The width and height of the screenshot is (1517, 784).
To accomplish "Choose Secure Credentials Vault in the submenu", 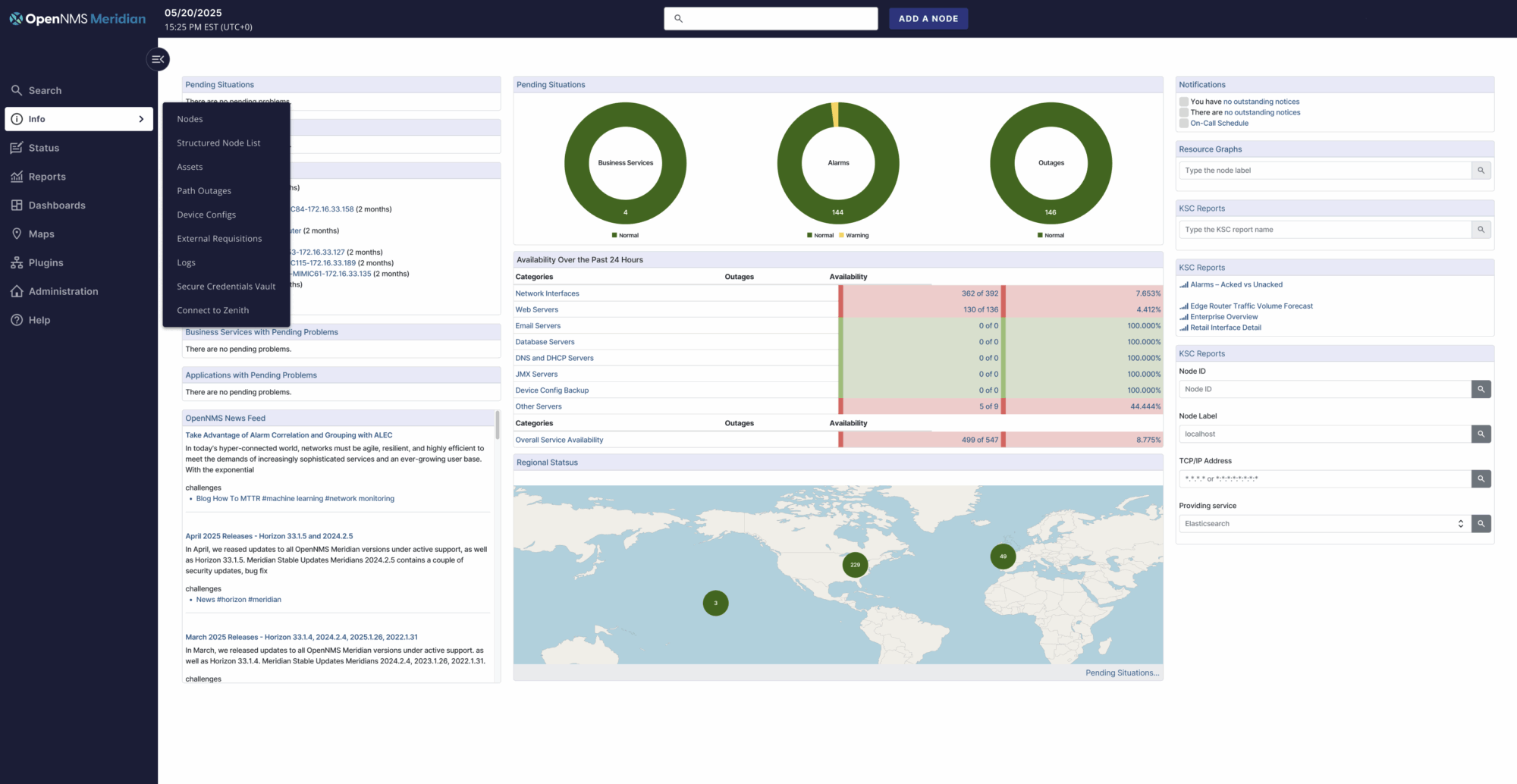I will [x=226, y=287].
